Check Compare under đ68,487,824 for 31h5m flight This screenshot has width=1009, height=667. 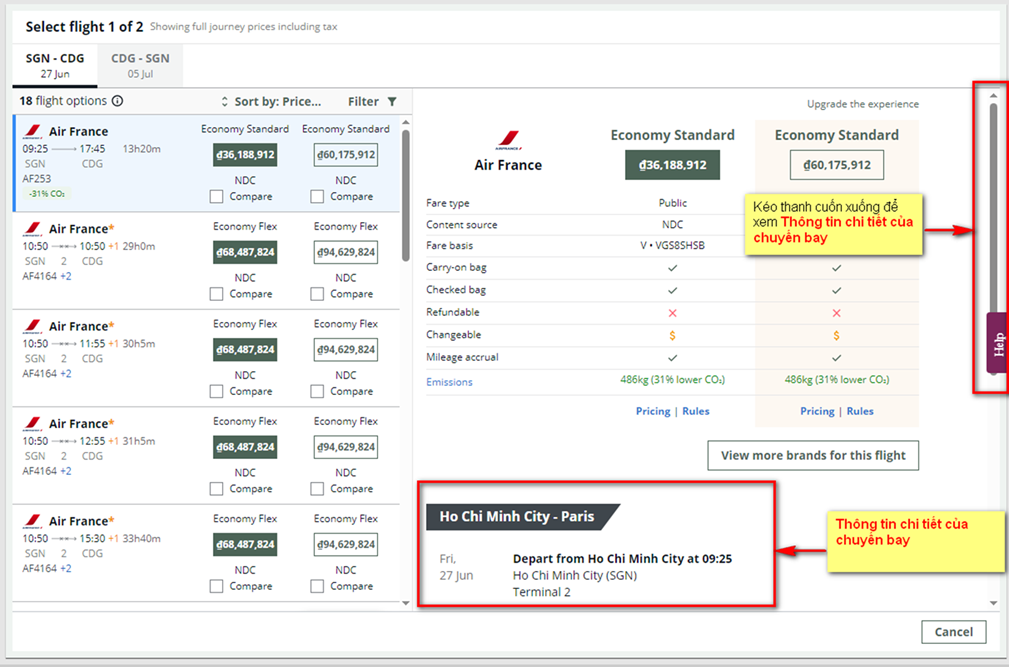(216, 489)
